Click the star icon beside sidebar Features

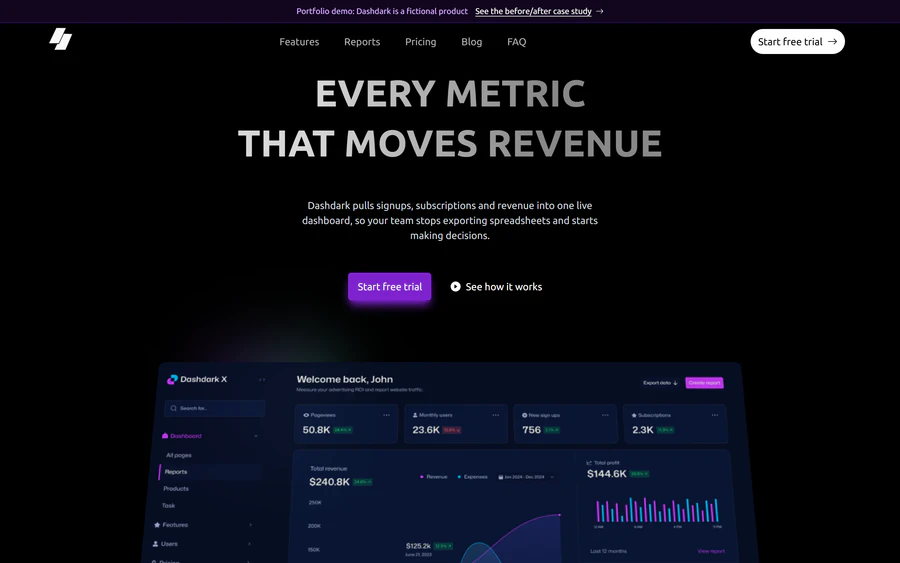(157, 525)
